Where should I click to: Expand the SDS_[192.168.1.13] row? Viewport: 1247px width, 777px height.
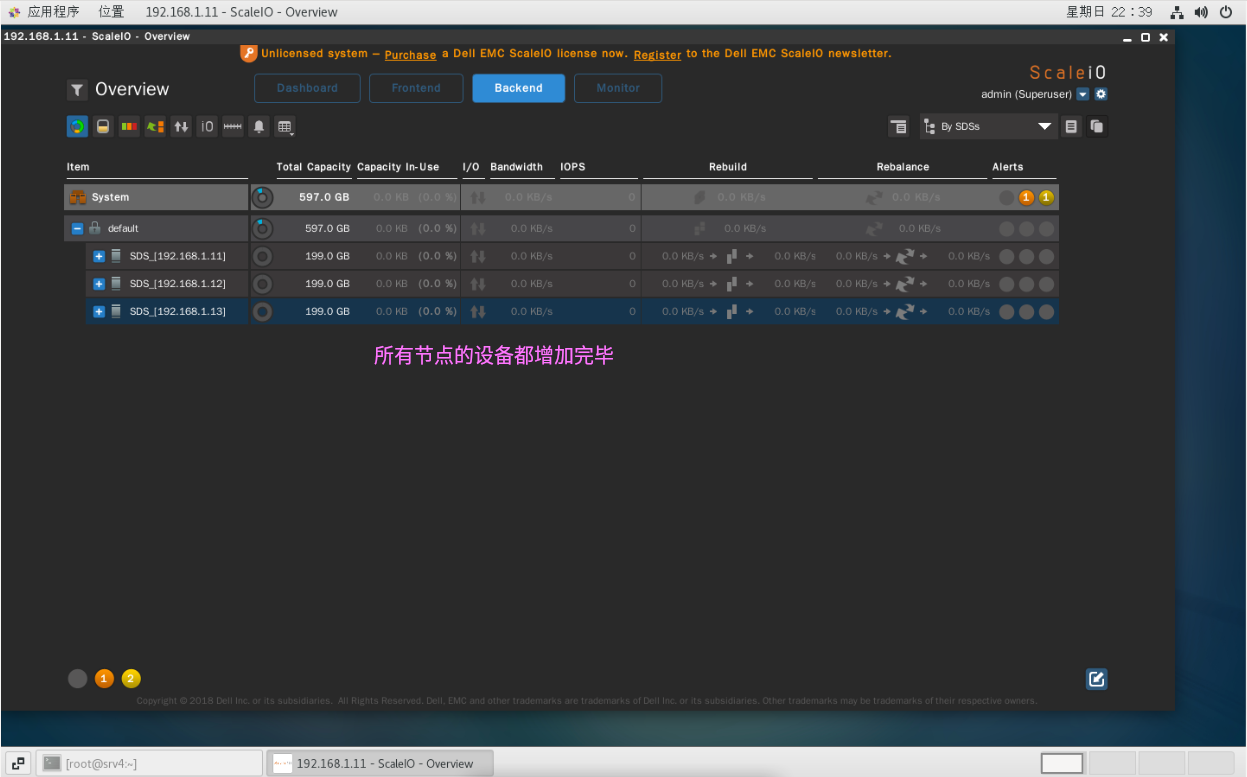(99, 312)
